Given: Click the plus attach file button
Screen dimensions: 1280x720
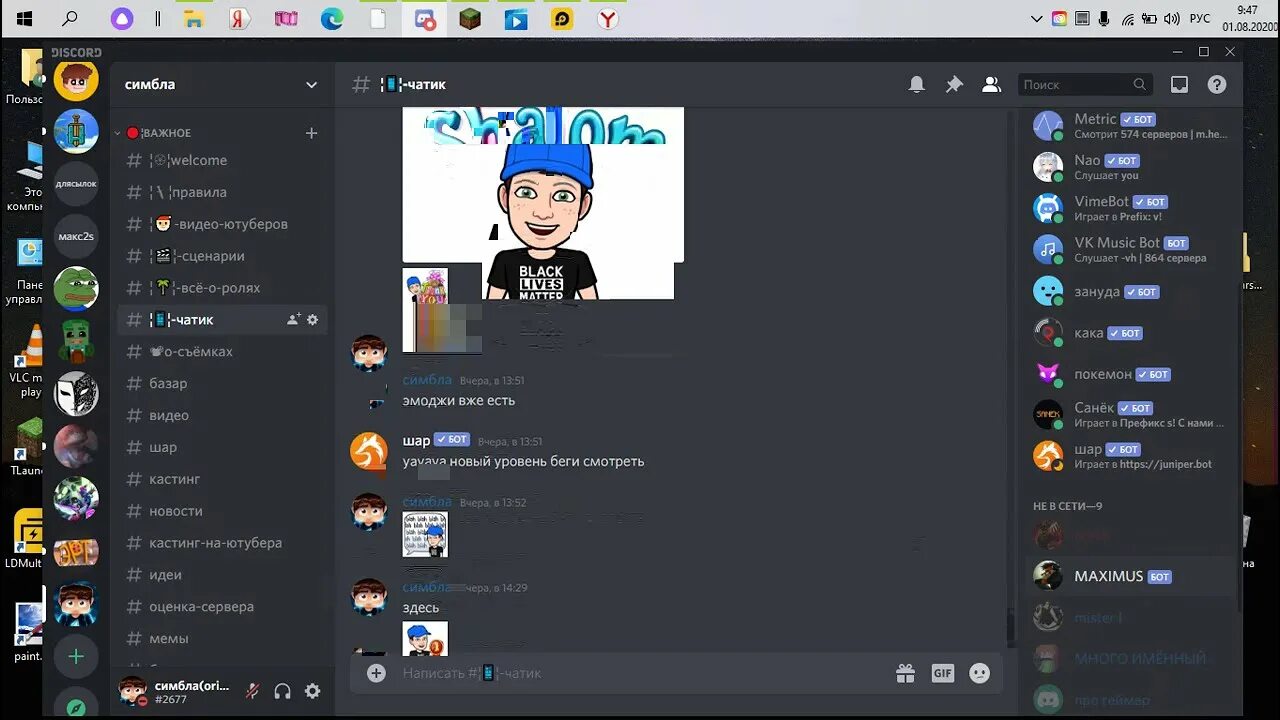Looking at the screenshot, I should coord(376,674).
